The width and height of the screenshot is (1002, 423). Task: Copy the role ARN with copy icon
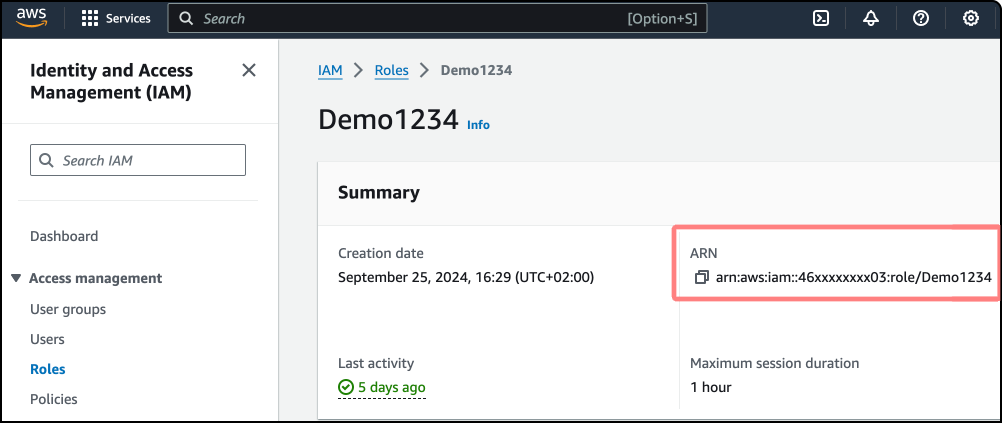(702, 277)
